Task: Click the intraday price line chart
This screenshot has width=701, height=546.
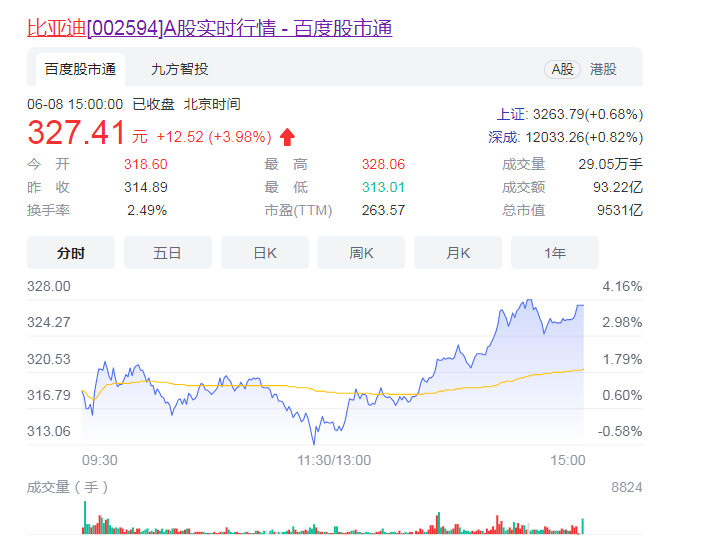Action: 333,371
